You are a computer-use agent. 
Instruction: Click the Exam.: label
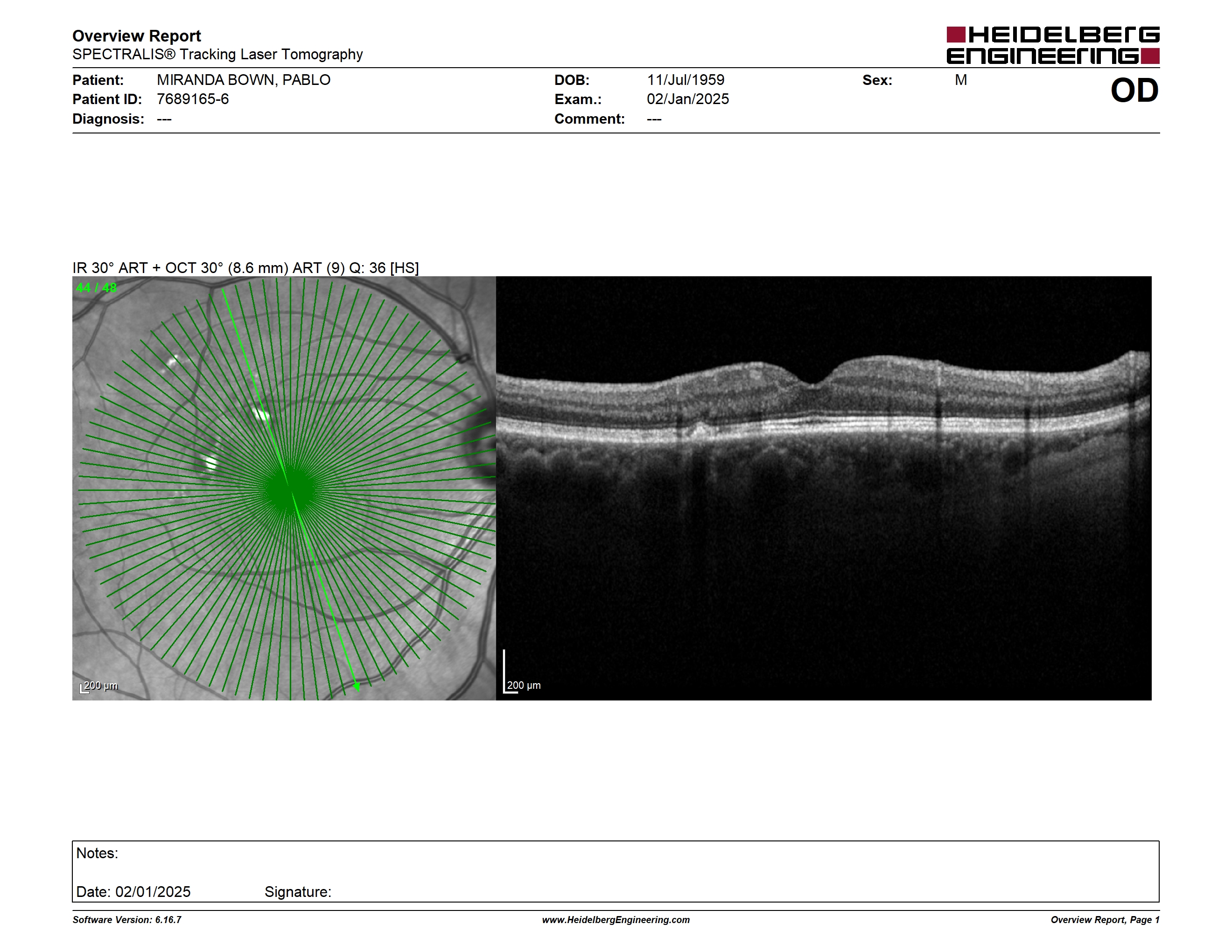point(578,99)
